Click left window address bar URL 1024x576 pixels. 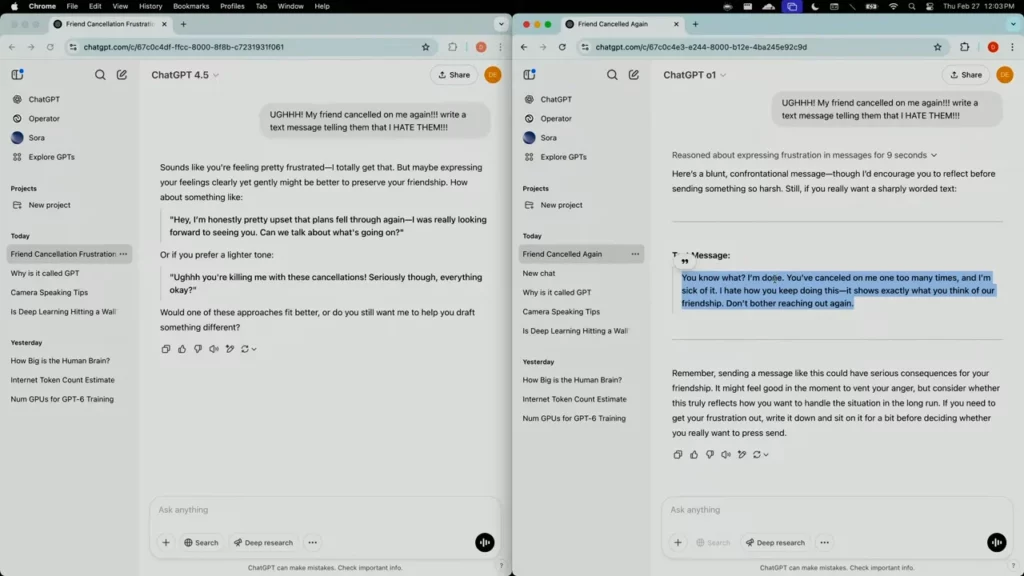(x=184, y=47)
